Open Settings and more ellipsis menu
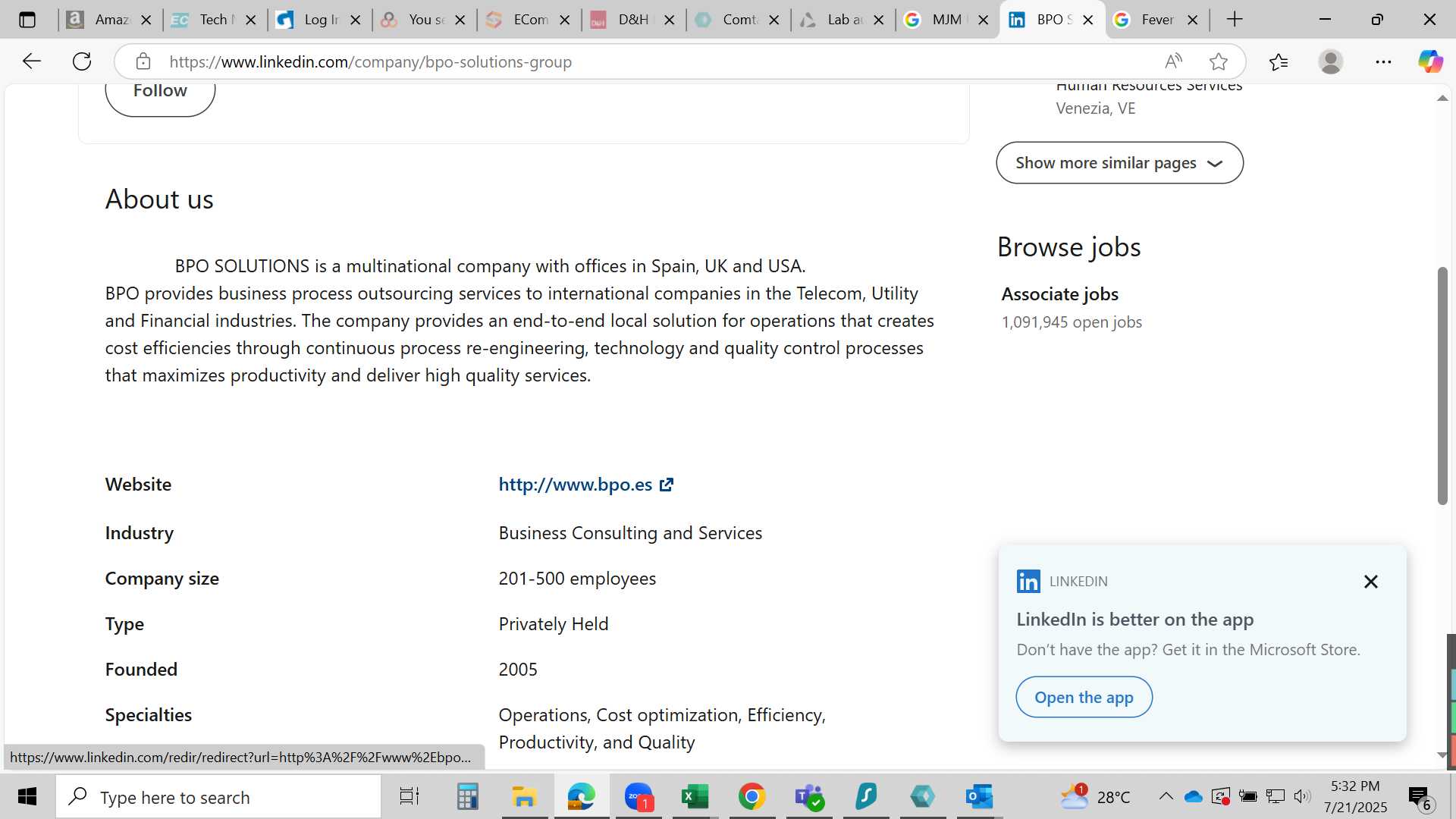Screen dimensions: 1456x819 (1383, 61)
